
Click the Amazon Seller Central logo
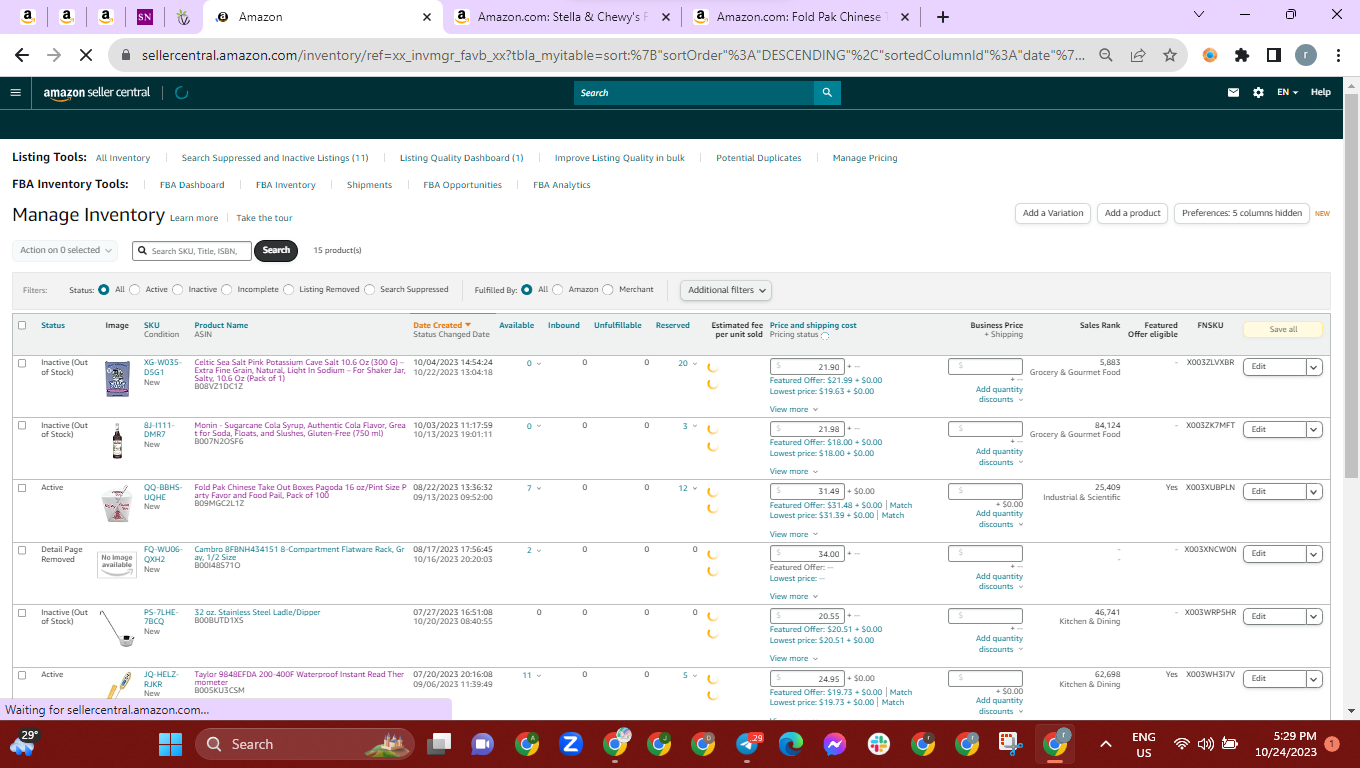tap(97, 92)
